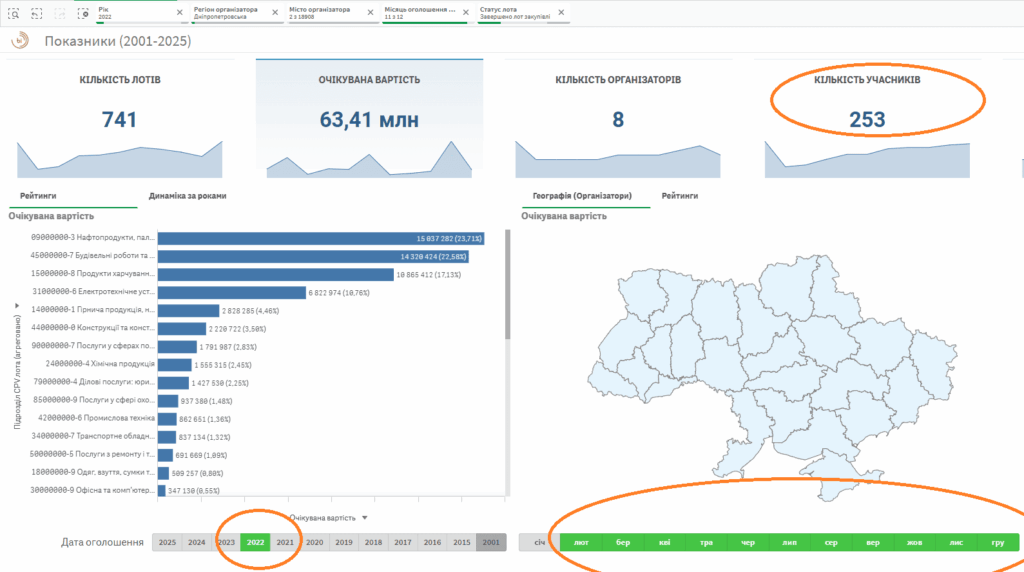Step back one selection

tap(36, 14)
